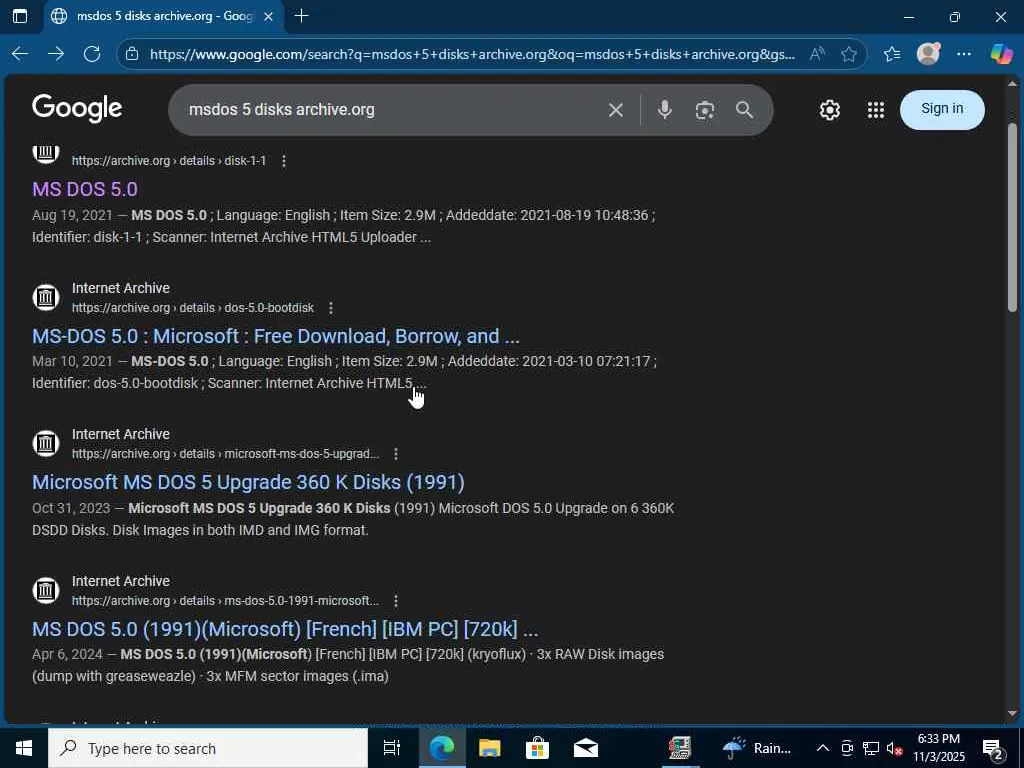Reload the page with the Refresh icon
The width and height of the screenshot is (1024, 768).
click(92, 54)
